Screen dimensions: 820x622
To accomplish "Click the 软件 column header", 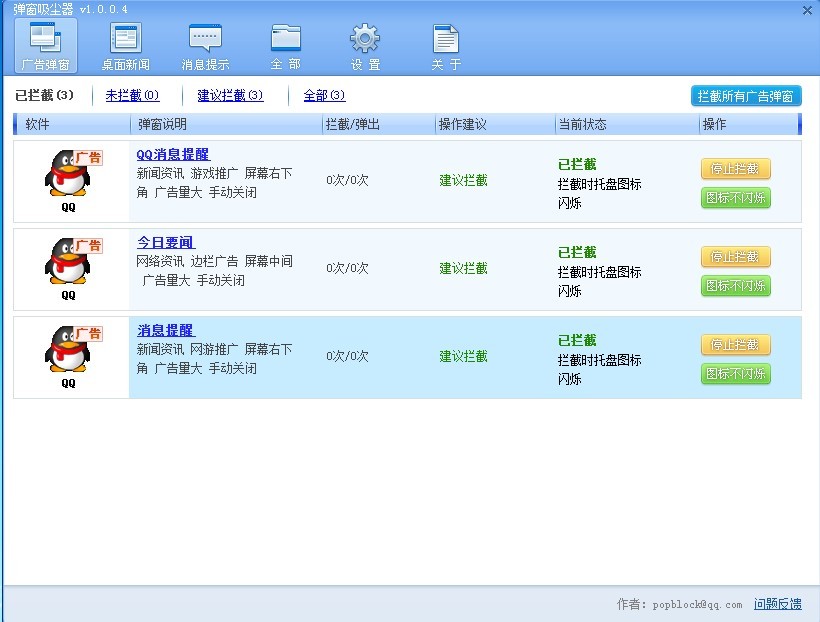I will (x=72, y=124).
